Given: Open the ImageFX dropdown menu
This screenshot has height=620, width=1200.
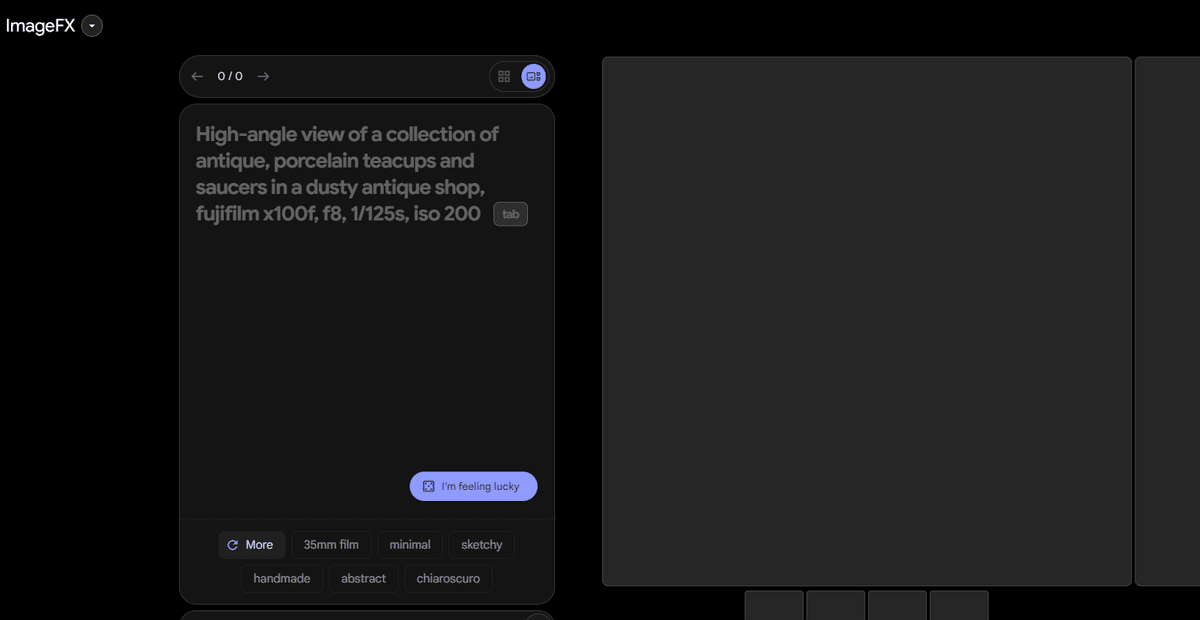Looking at the screenshot, I should click(x=92, y=26).
